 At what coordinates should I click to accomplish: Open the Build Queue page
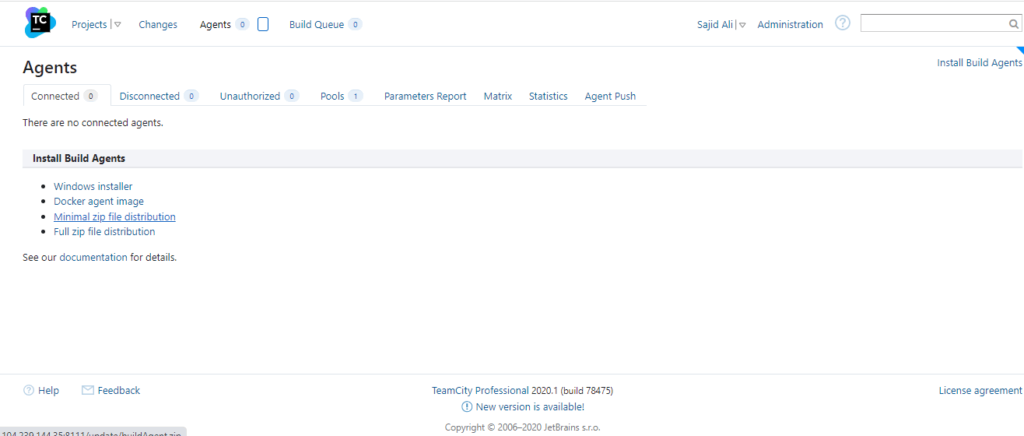317,24
